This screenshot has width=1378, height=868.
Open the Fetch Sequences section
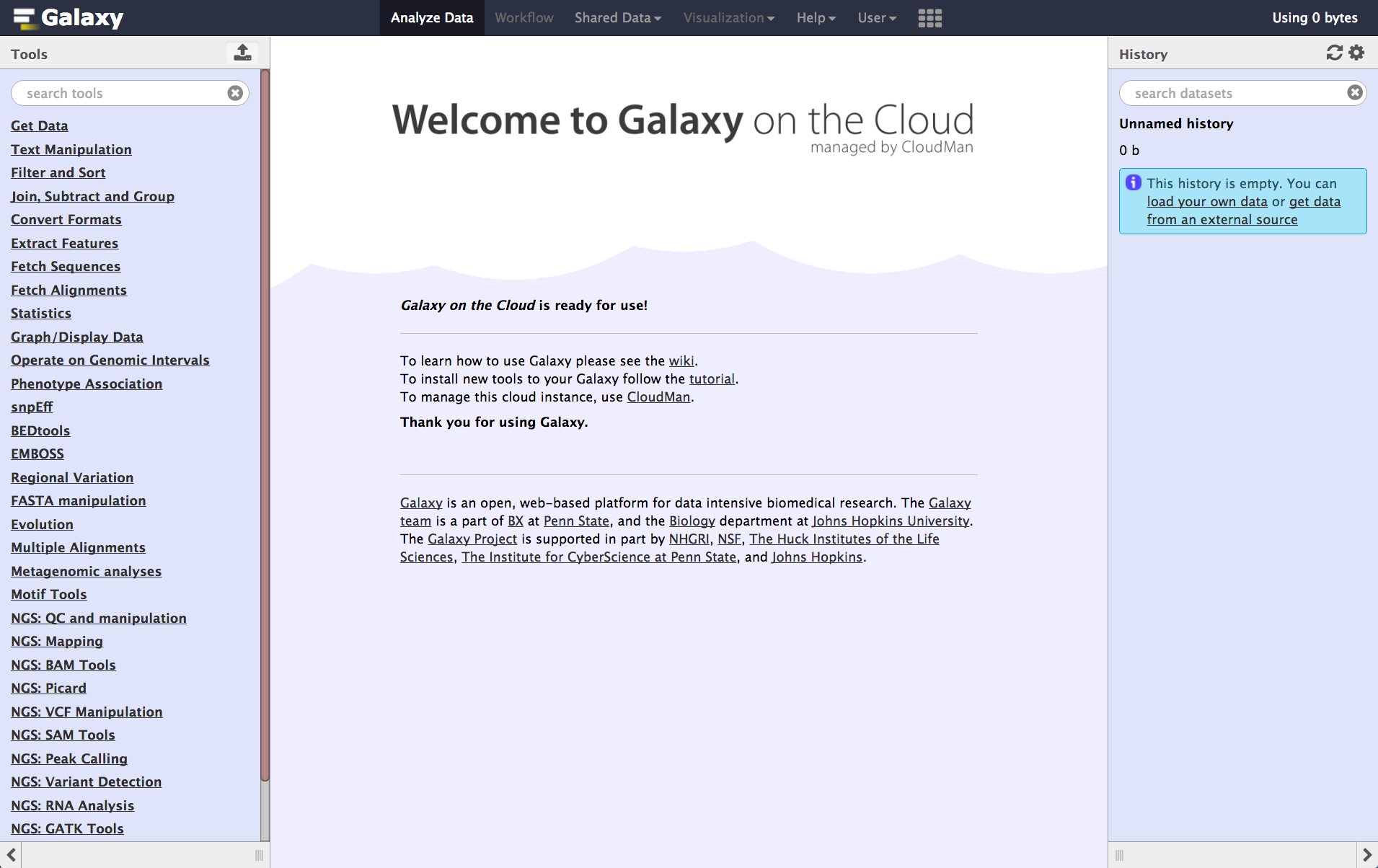pos(66,266)
